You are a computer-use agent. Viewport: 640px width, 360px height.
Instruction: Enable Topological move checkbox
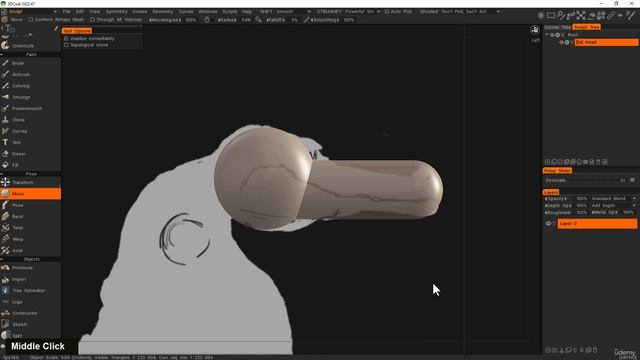66,45
